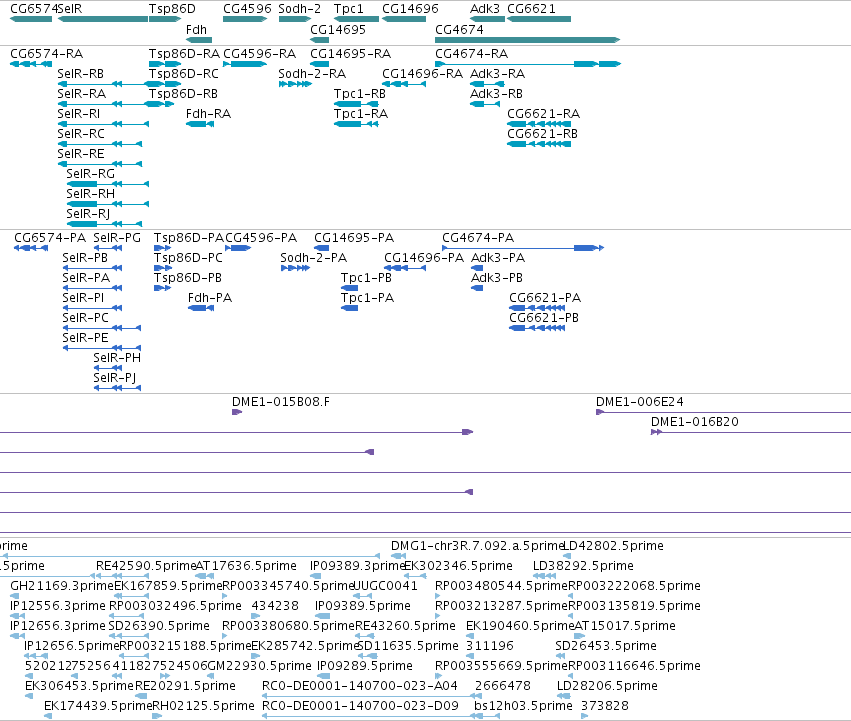Select the SelR-PG protein label
This screenshot has height=721, width=851.
[117, 238]
